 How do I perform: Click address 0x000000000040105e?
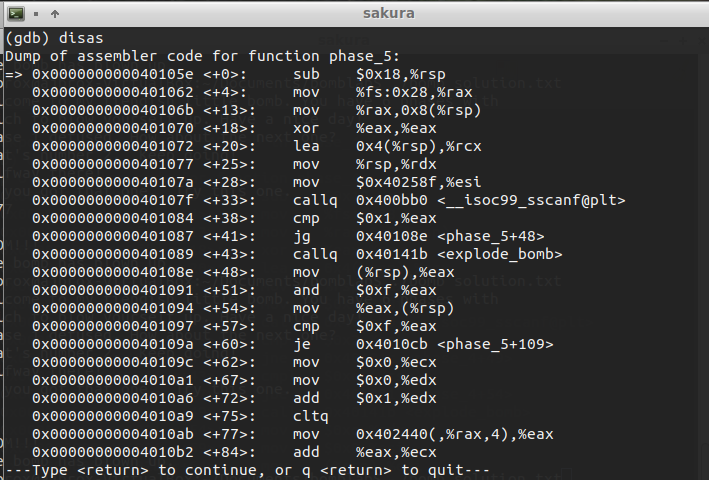tap(113, 74)
